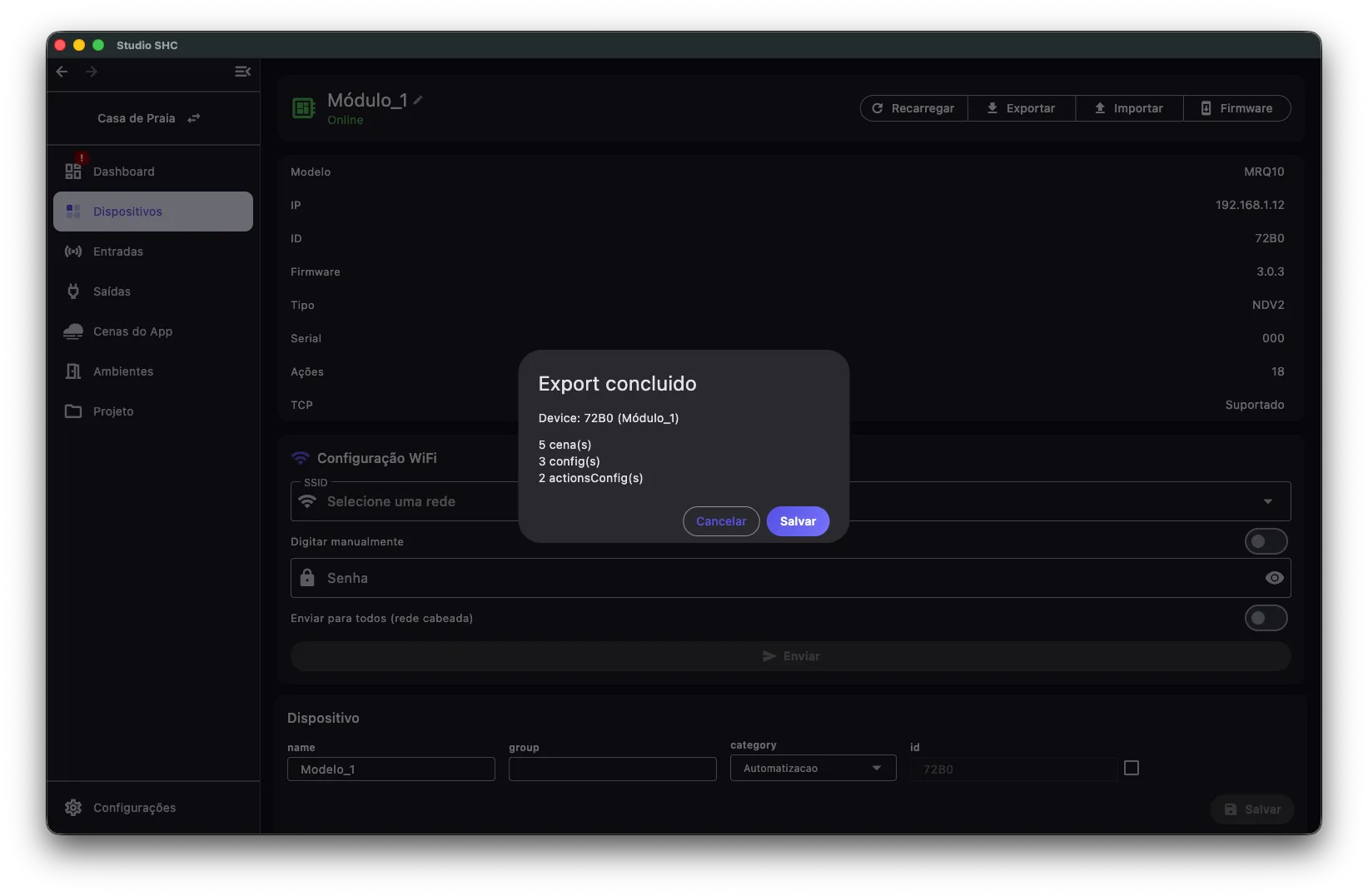Show password with the eye icon
The height and width of the screenshot is (896, 1368).
tap(1274, 578)
